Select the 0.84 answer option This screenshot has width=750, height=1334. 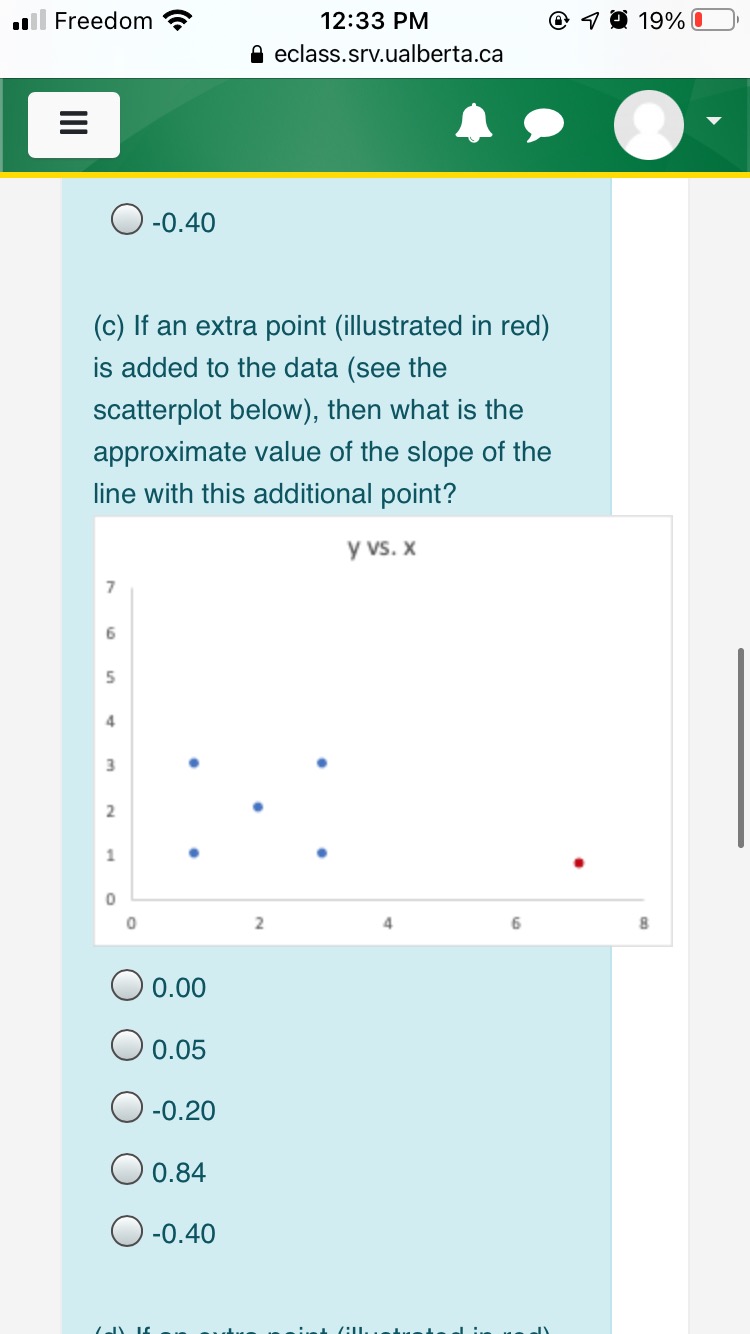126,1169
